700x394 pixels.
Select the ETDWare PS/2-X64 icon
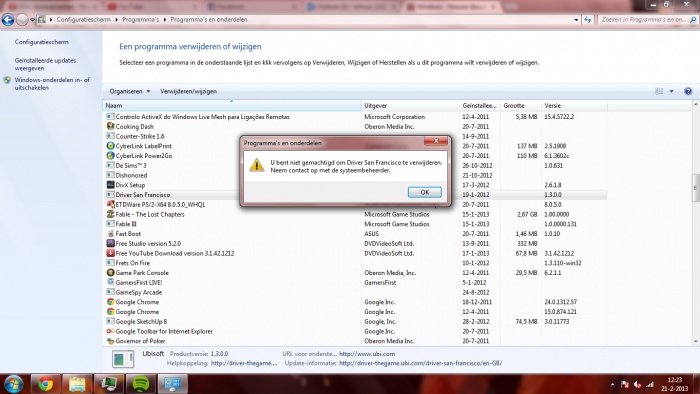tap(110, 204)
